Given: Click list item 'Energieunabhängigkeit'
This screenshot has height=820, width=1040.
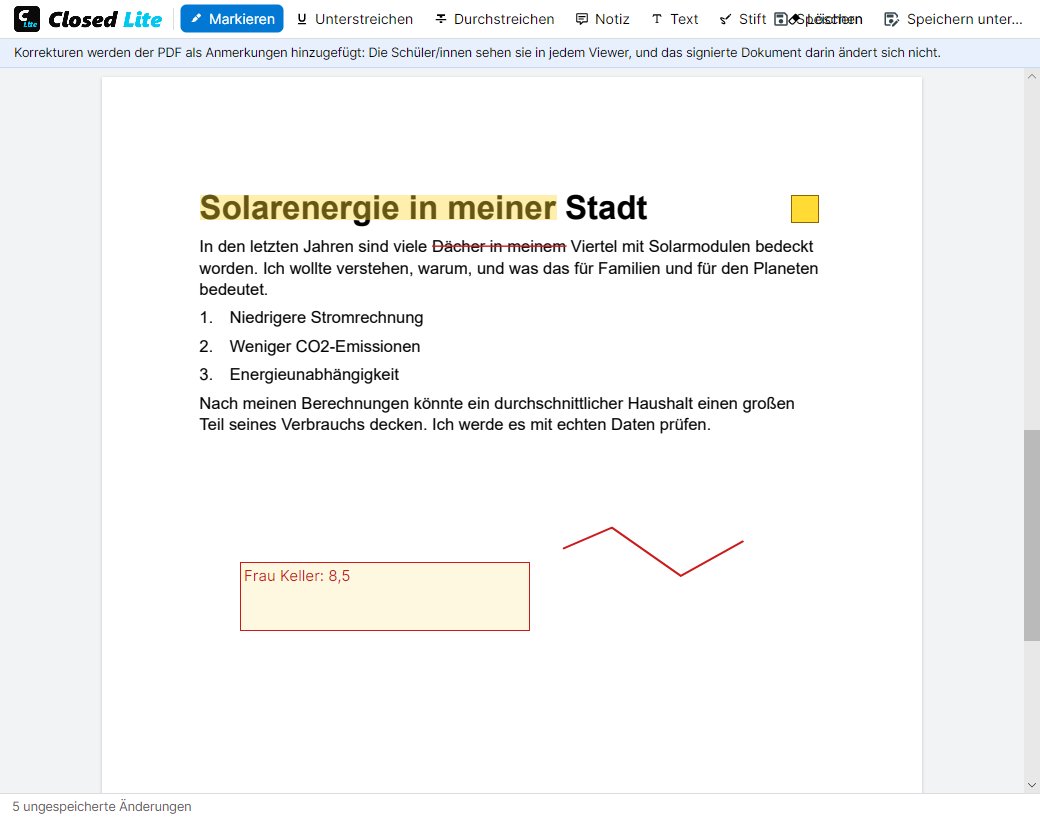Looking at the screenshot, I should pyautogui.click(x=314, y=374).
